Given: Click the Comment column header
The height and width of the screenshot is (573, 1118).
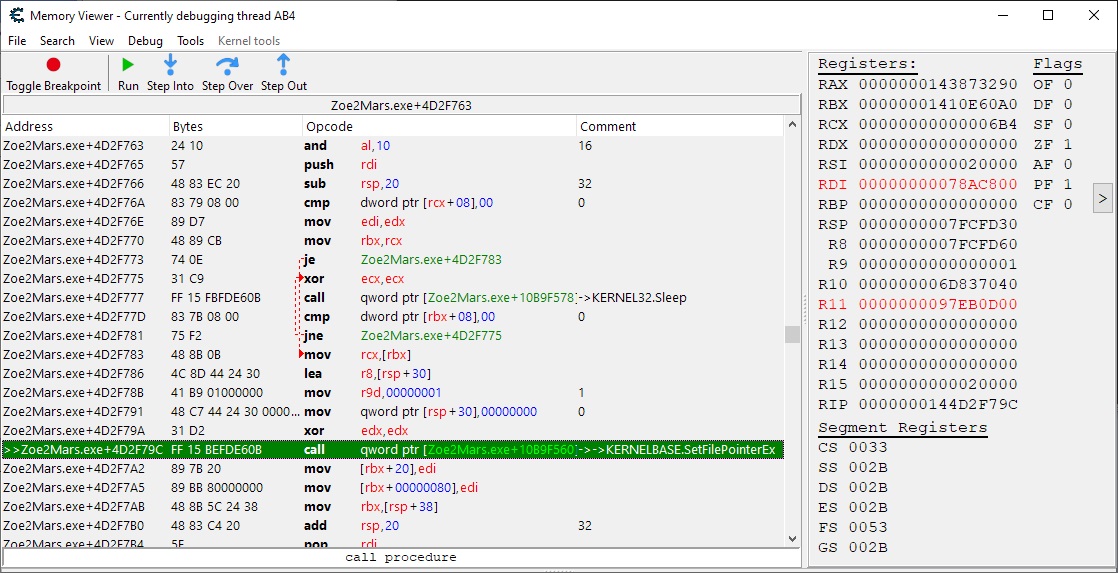Looking at the screenshot, I should click(608, 127).
